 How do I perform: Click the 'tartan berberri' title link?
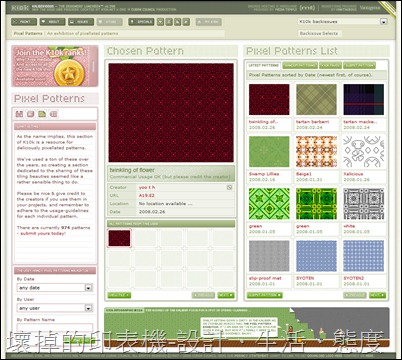(312, 122)
